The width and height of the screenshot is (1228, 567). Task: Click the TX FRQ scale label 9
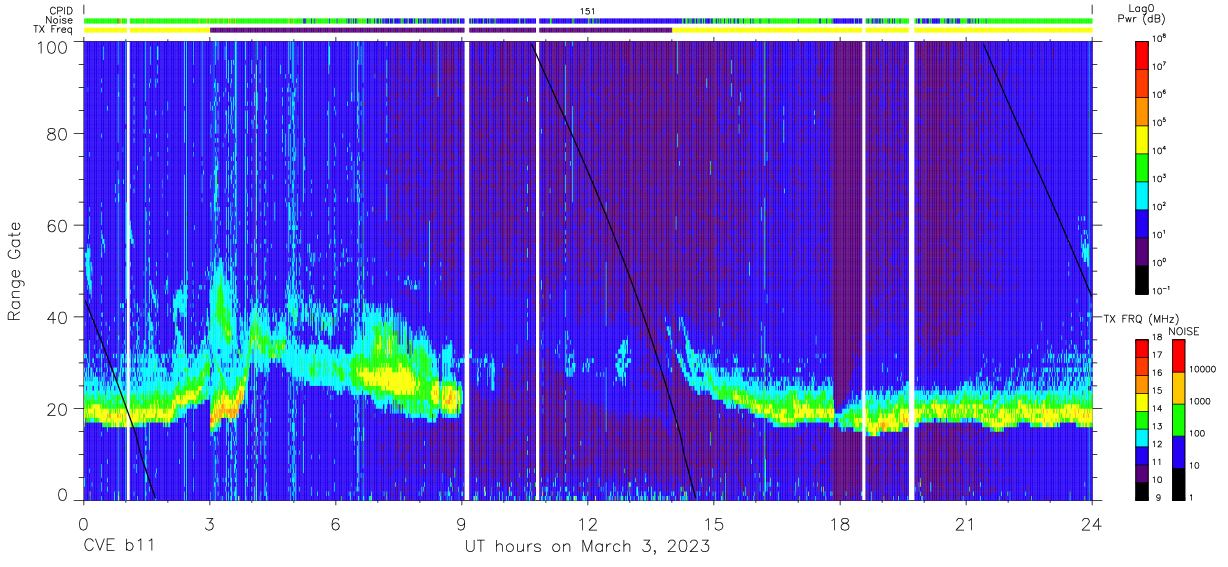[1158, 497]
